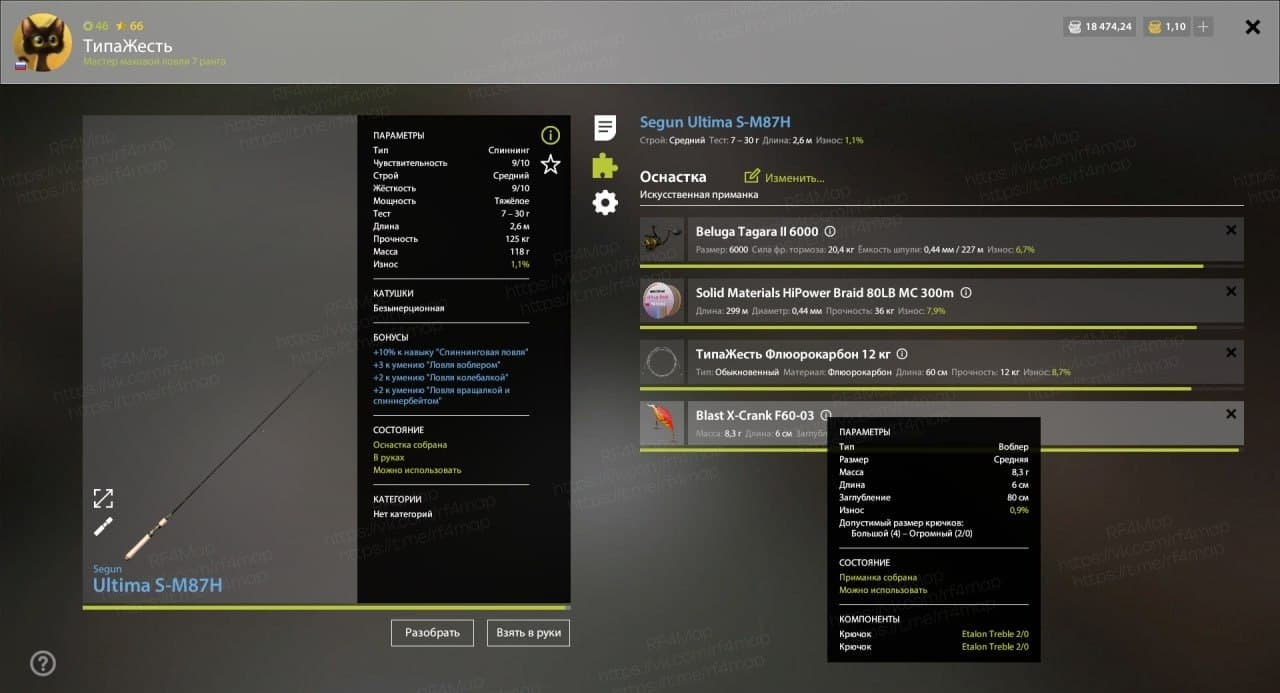Click the player name ТипаЖесть
Screen dimensions: 1280x693
click(127, 45)
